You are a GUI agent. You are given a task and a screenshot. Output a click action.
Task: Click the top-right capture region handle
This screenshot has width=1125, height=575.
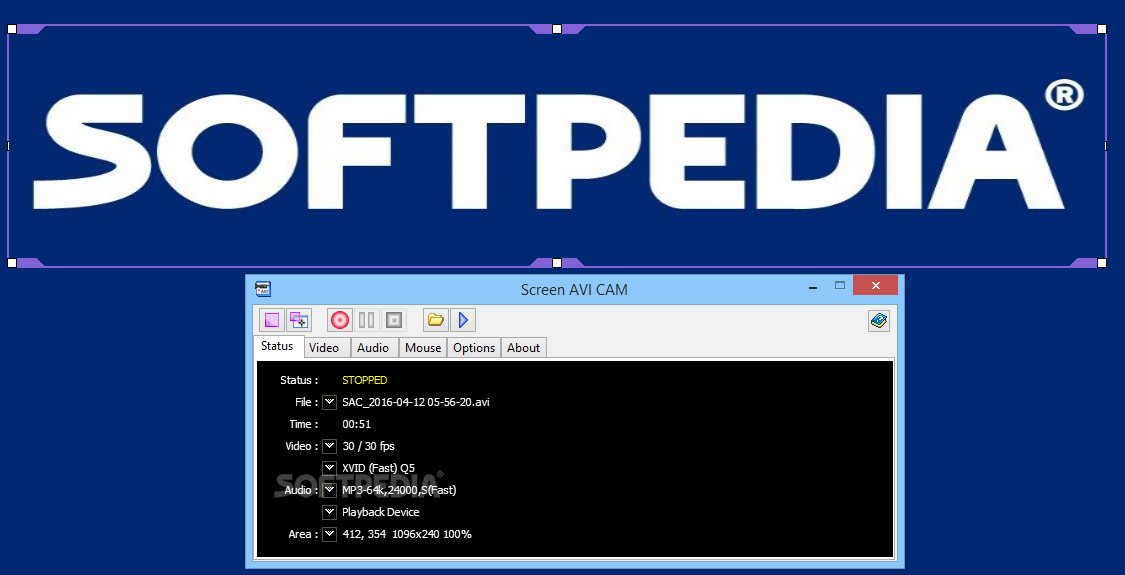tap(1102, 29)
